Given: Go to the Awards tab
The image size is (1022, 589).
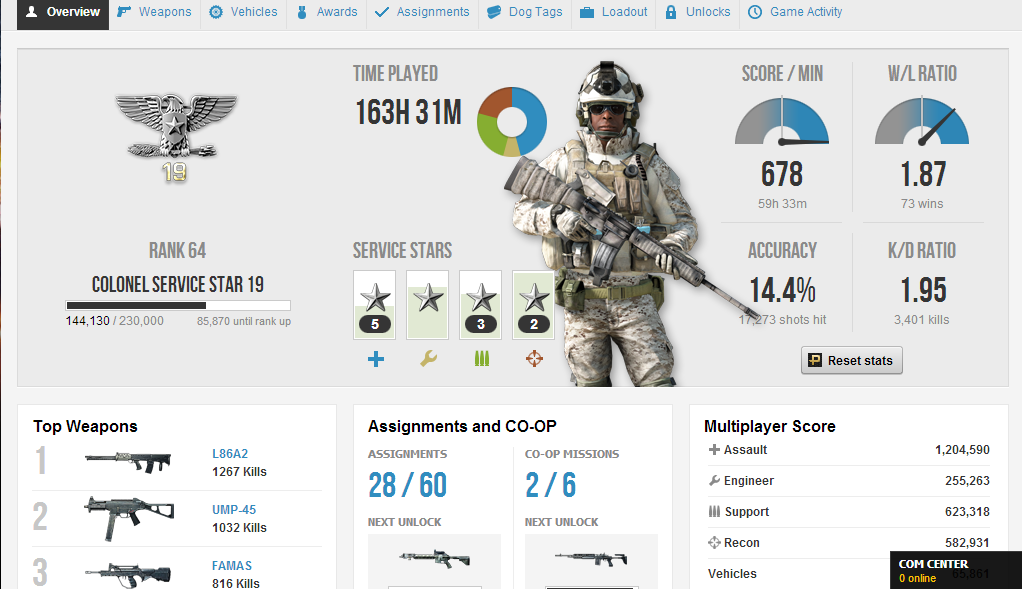Looking at the screenshot, I should click(x=327, y=12).
